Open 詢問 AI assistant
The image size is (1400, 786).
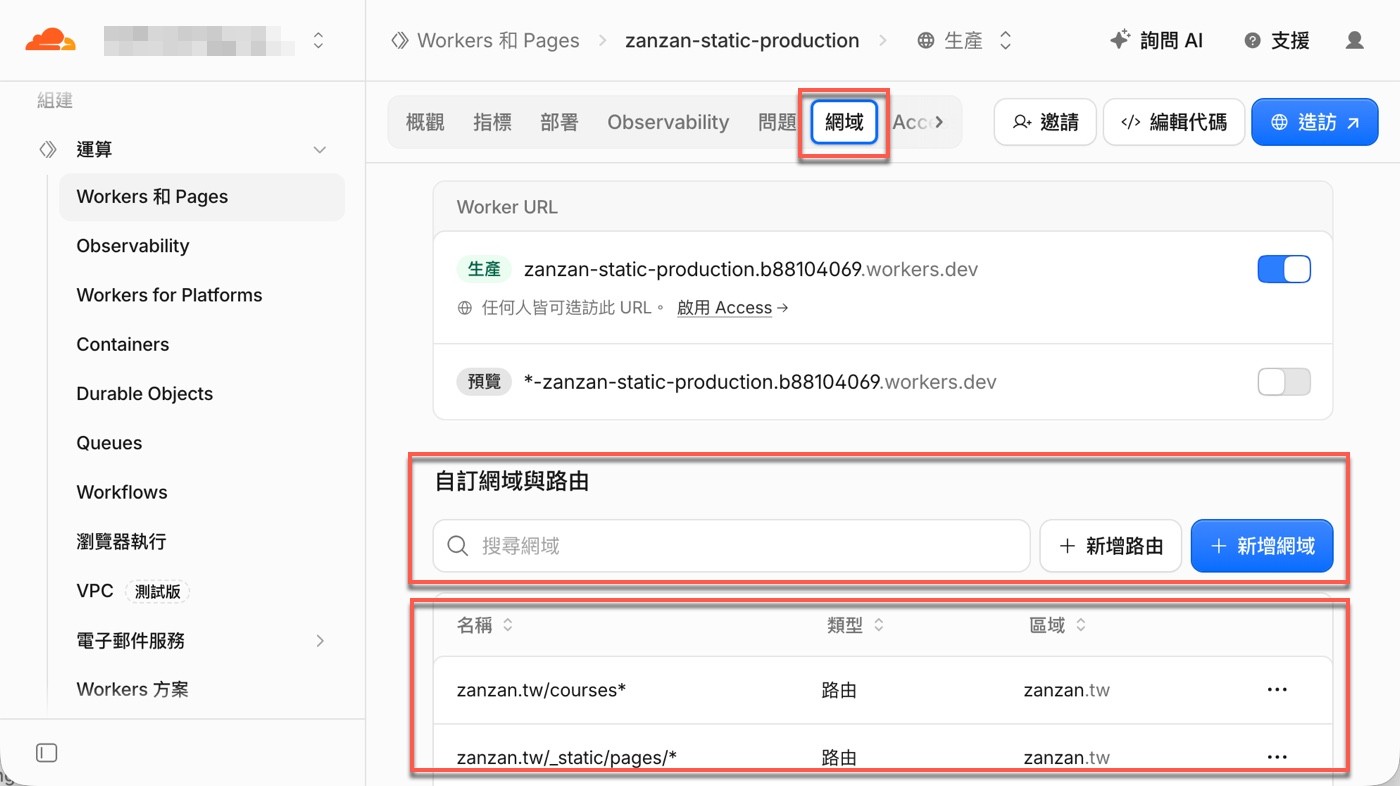tap(1157, 40)
